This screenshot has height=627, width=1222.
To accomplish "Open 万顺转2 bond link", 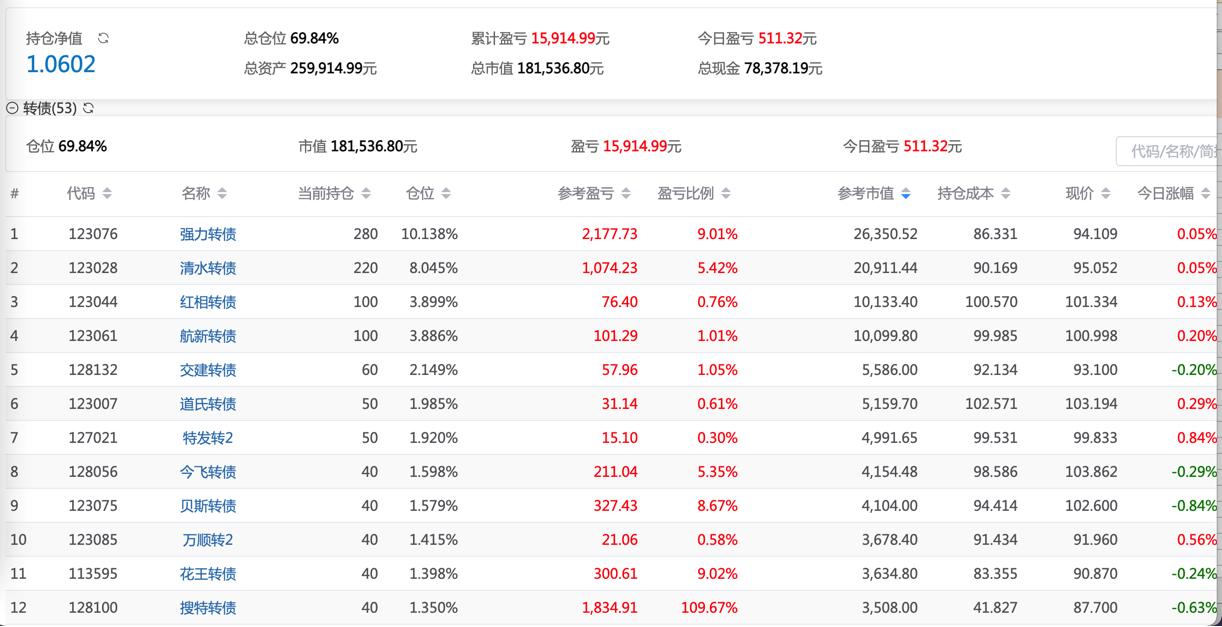I will point(208,540).
